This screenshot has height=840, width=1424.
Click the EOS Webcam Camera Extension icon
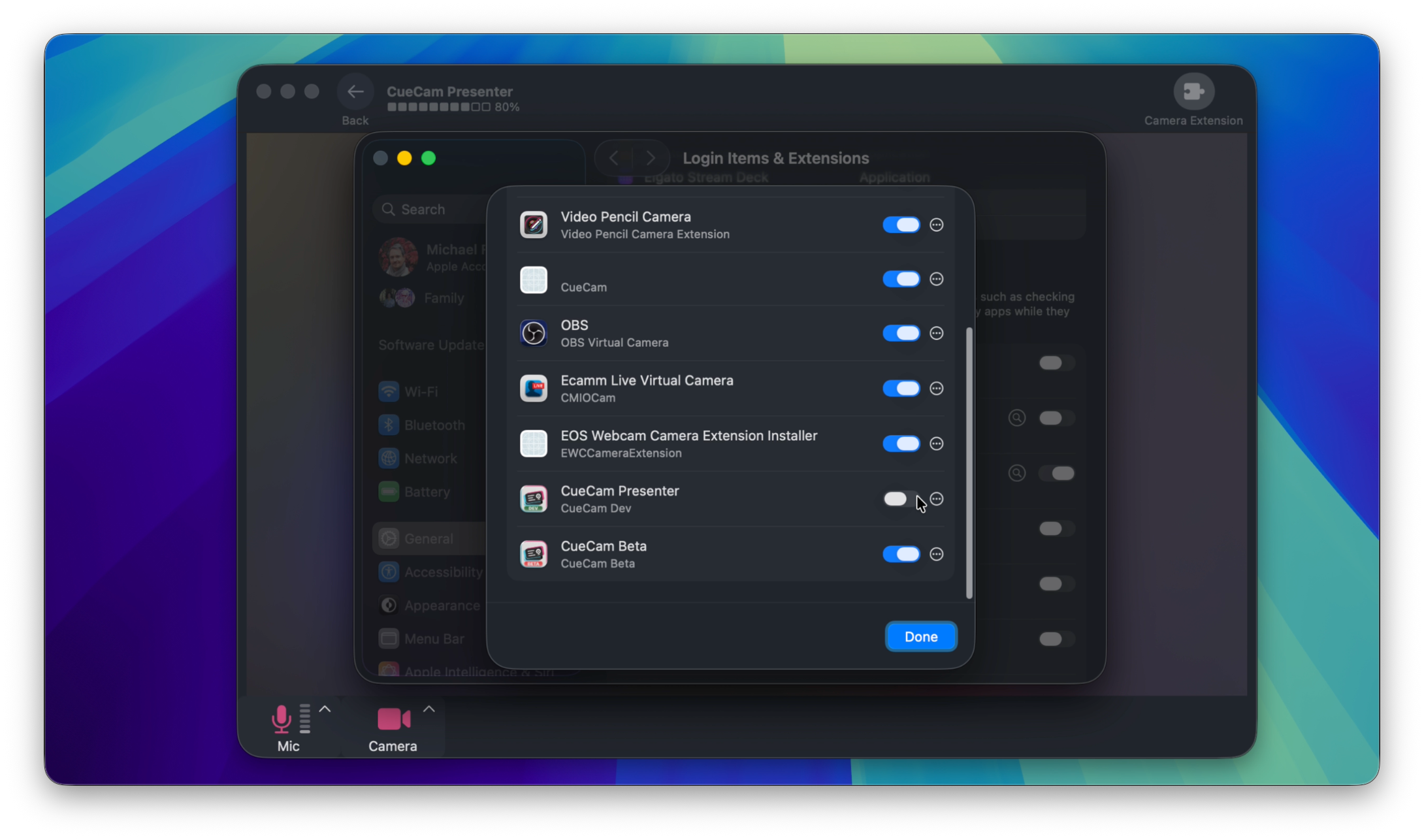(x=533, y=444)
